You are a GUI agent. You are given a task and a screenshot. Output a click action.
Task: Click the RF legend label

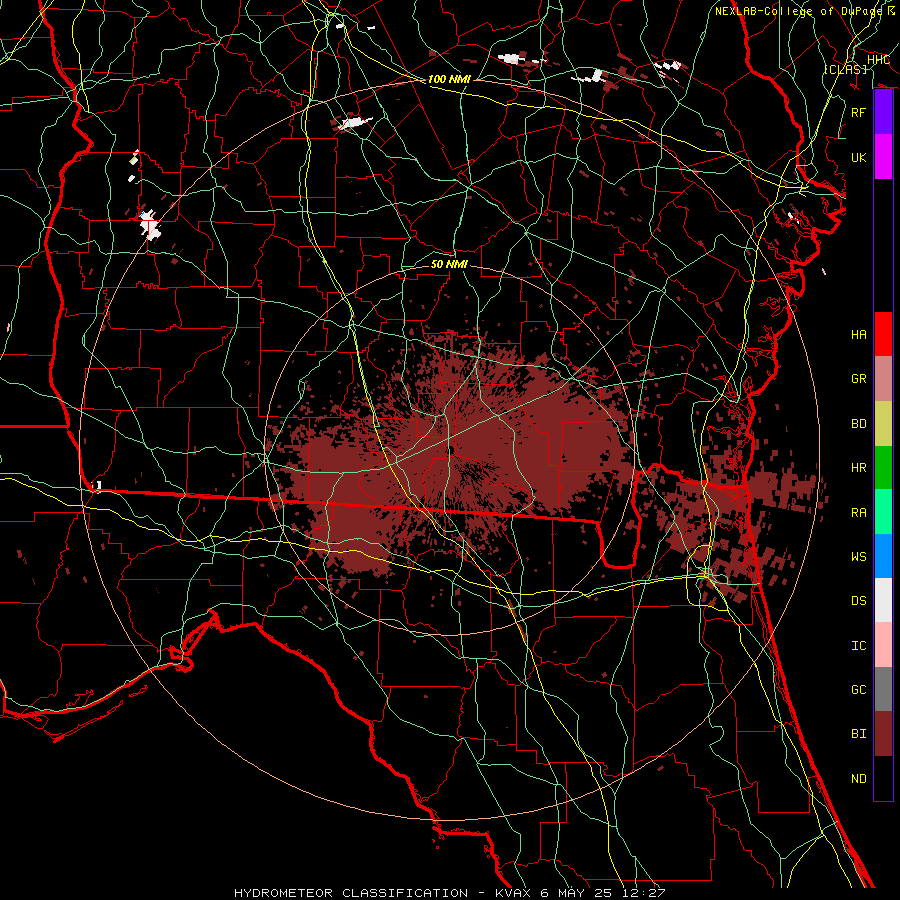pos(859,112)
